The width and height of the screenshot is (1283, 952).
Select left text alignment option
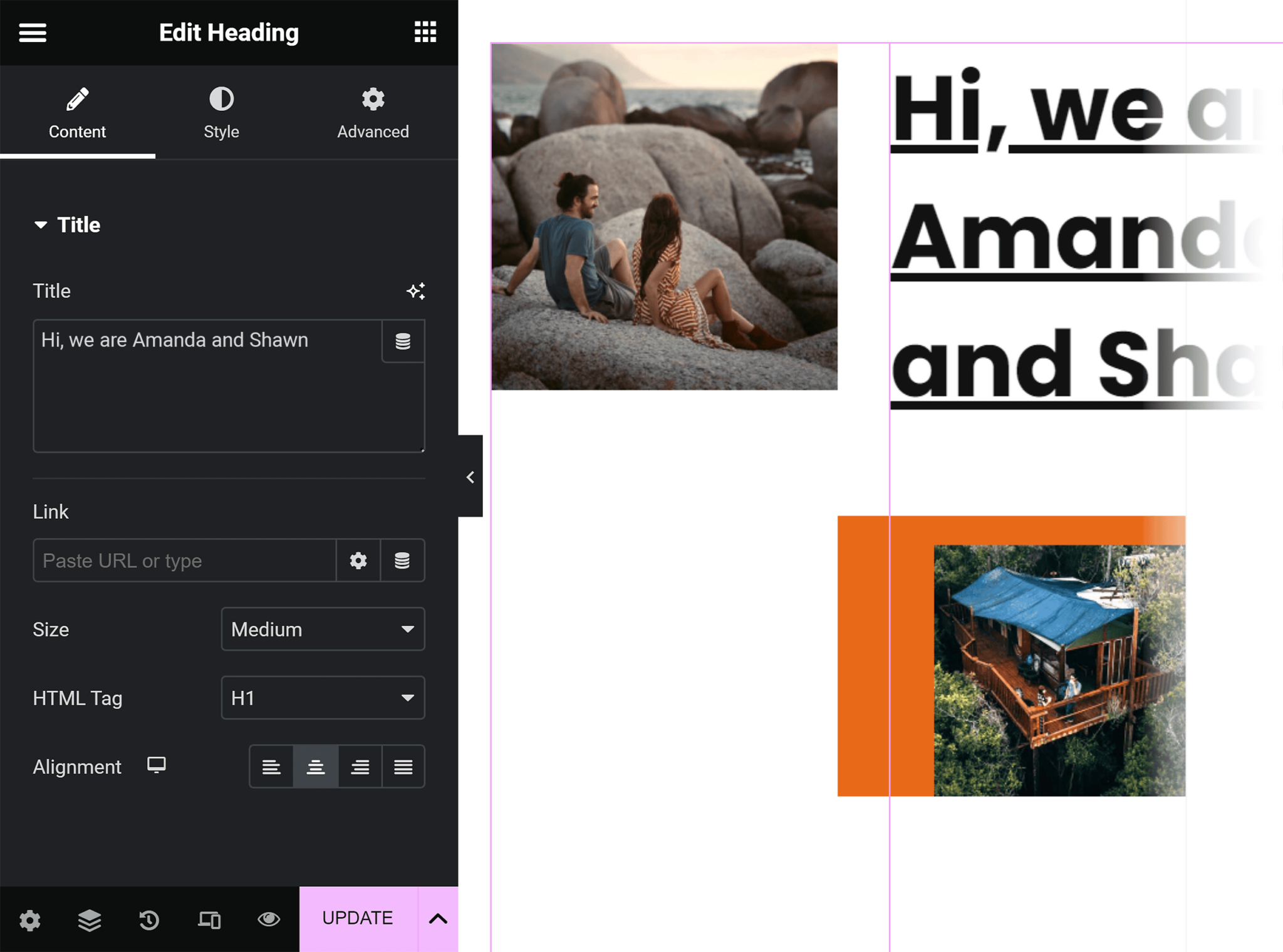[x=271, y=766]
